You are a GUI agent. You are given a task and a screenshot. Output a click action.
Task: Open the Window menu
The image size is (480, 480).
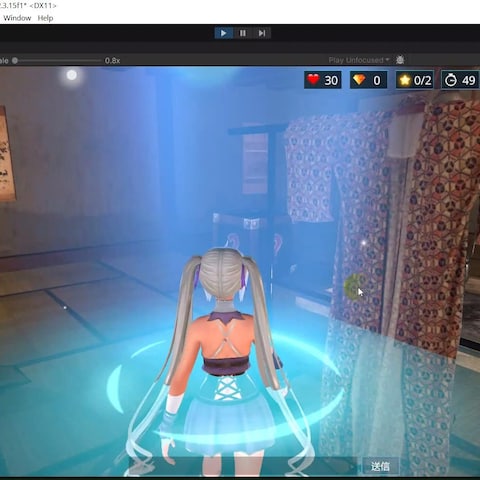point(17,18)
